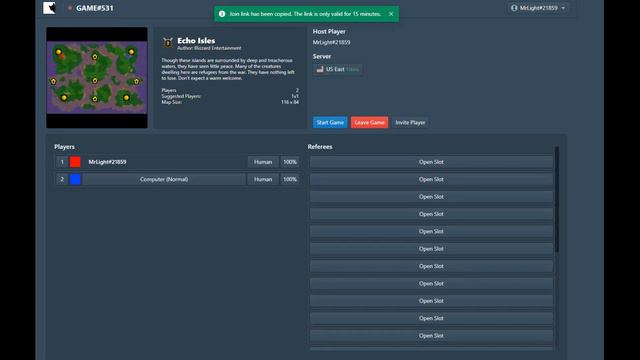This screenshot has height=360, width=640.
Task: Click the ninth referee Open Slot
Action: point(431,301)
